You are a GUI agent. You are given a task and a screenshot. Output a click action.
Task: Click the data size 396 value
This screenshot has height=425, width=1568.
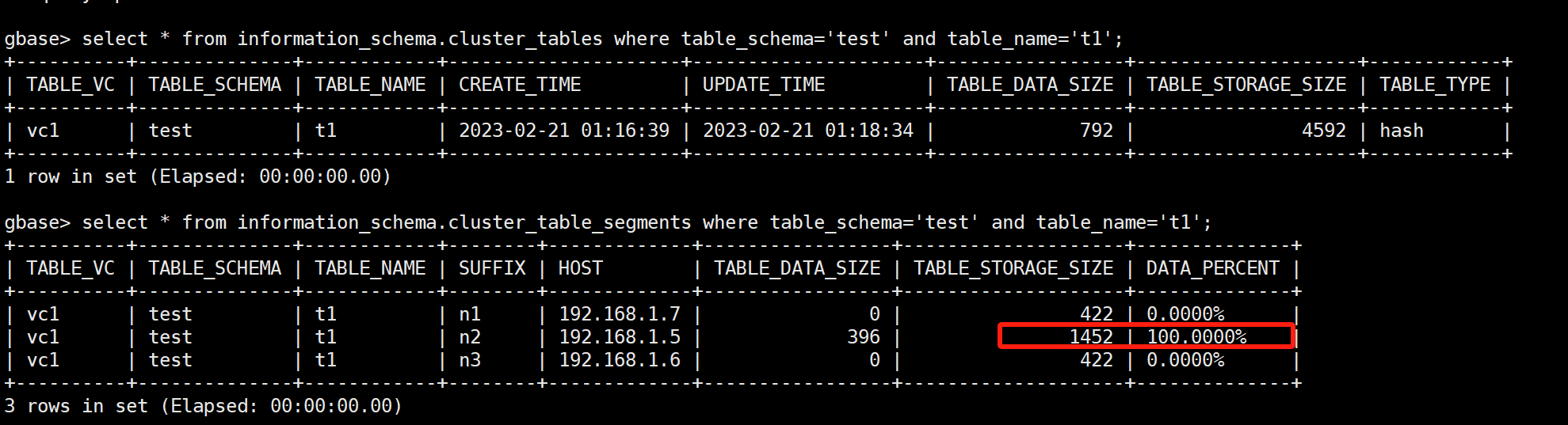(x=864, y=337)
